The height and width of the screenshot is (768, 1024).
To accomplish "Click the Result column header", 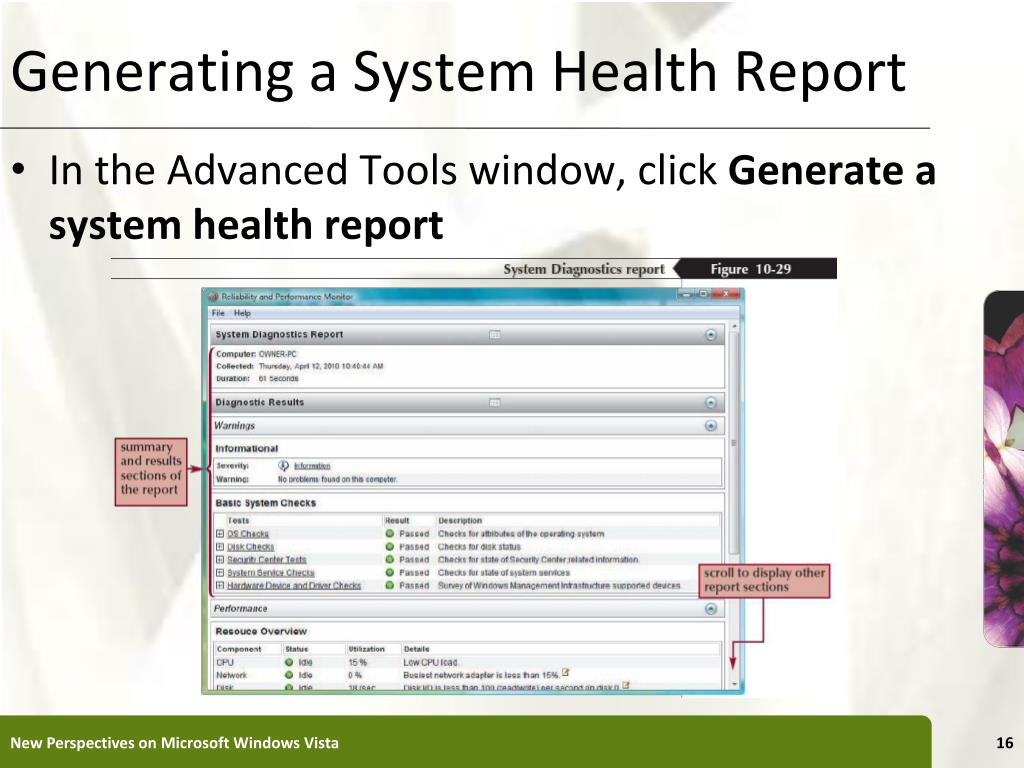I will pyautogui.click(x=397, y=520).
